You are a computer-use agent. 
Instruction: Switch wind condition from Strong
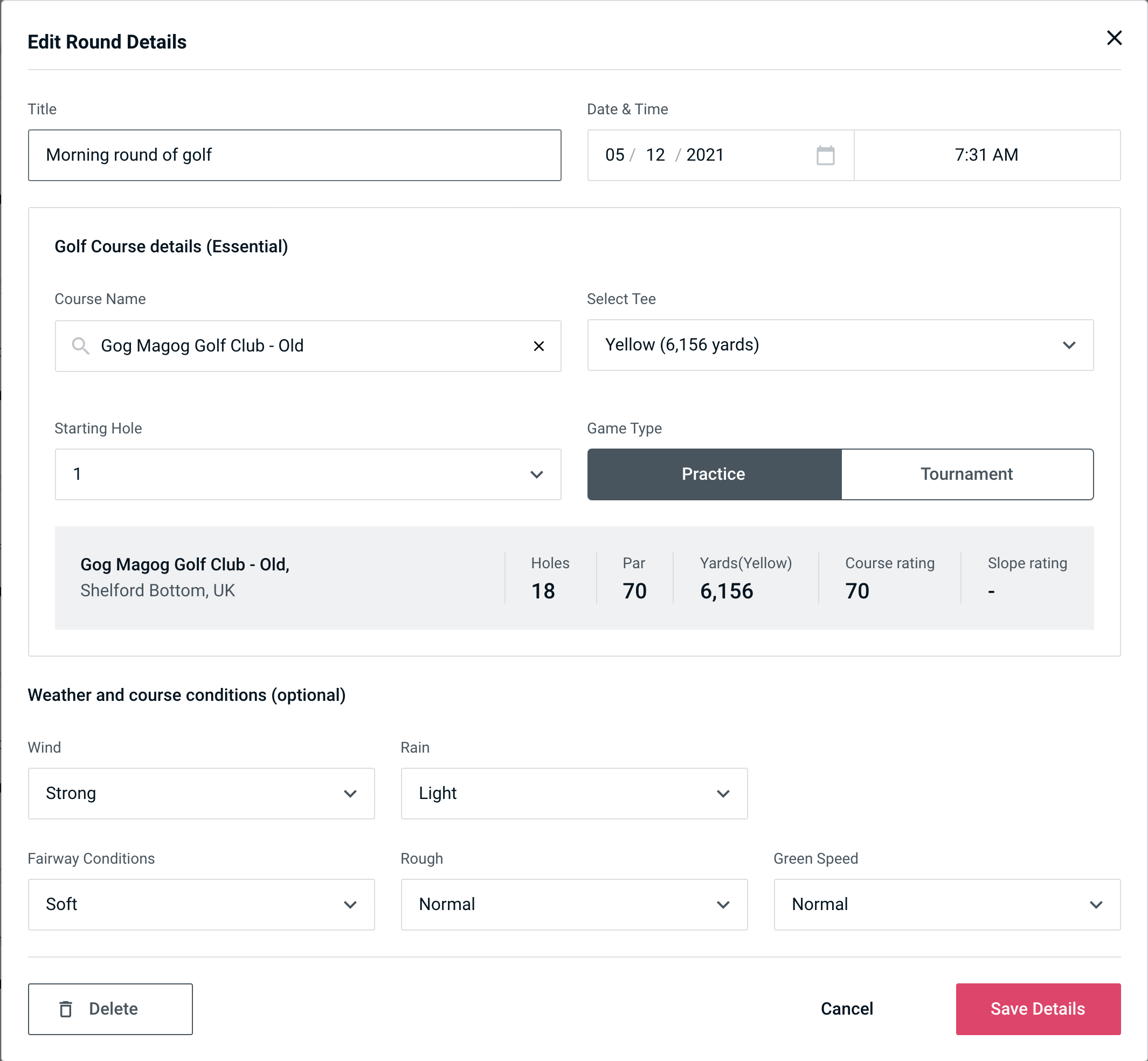[x=201, y=793]
